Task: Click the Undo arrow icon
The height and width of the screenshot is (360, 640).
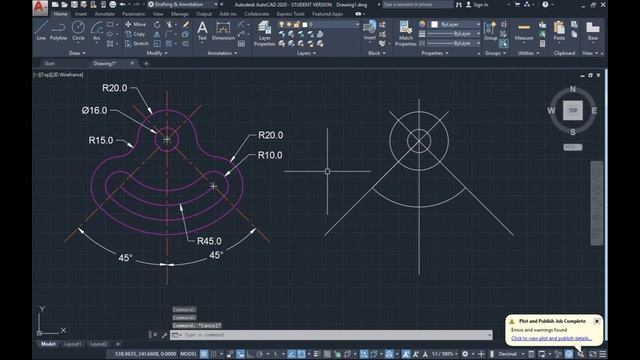Action: tap(122, 4)
